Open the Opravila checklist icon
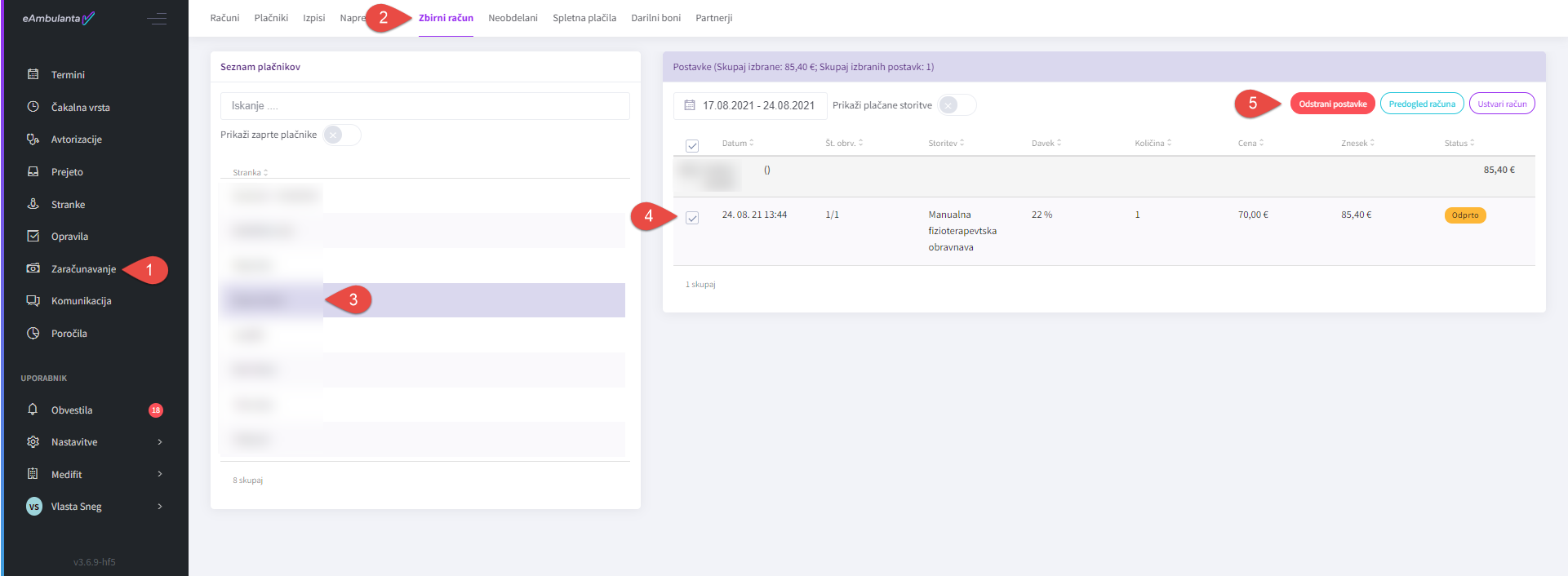This screenshot has height=576, width=1568. coord(33,237)
